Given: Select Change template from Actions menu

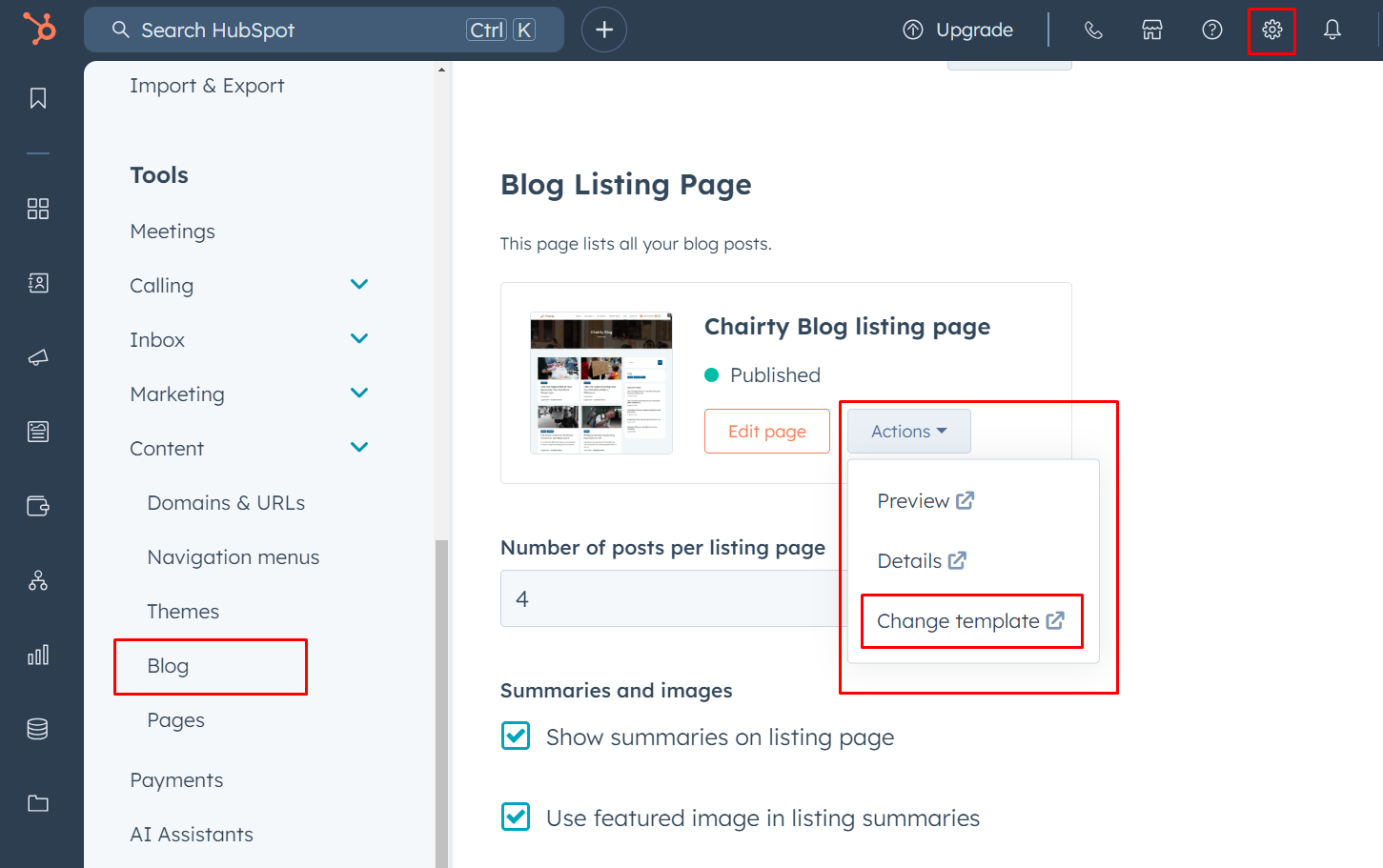Looking at the screenshot, I should pyautogui.click(x=970, y=621).
